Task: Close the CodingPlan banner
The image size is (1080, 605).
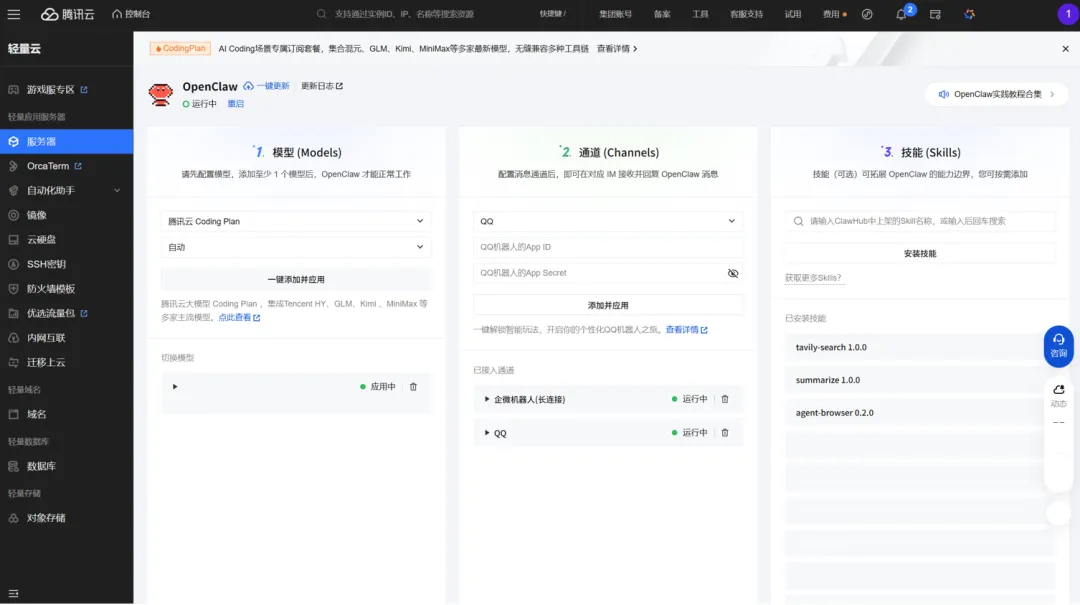Action: pos(1065,48)
